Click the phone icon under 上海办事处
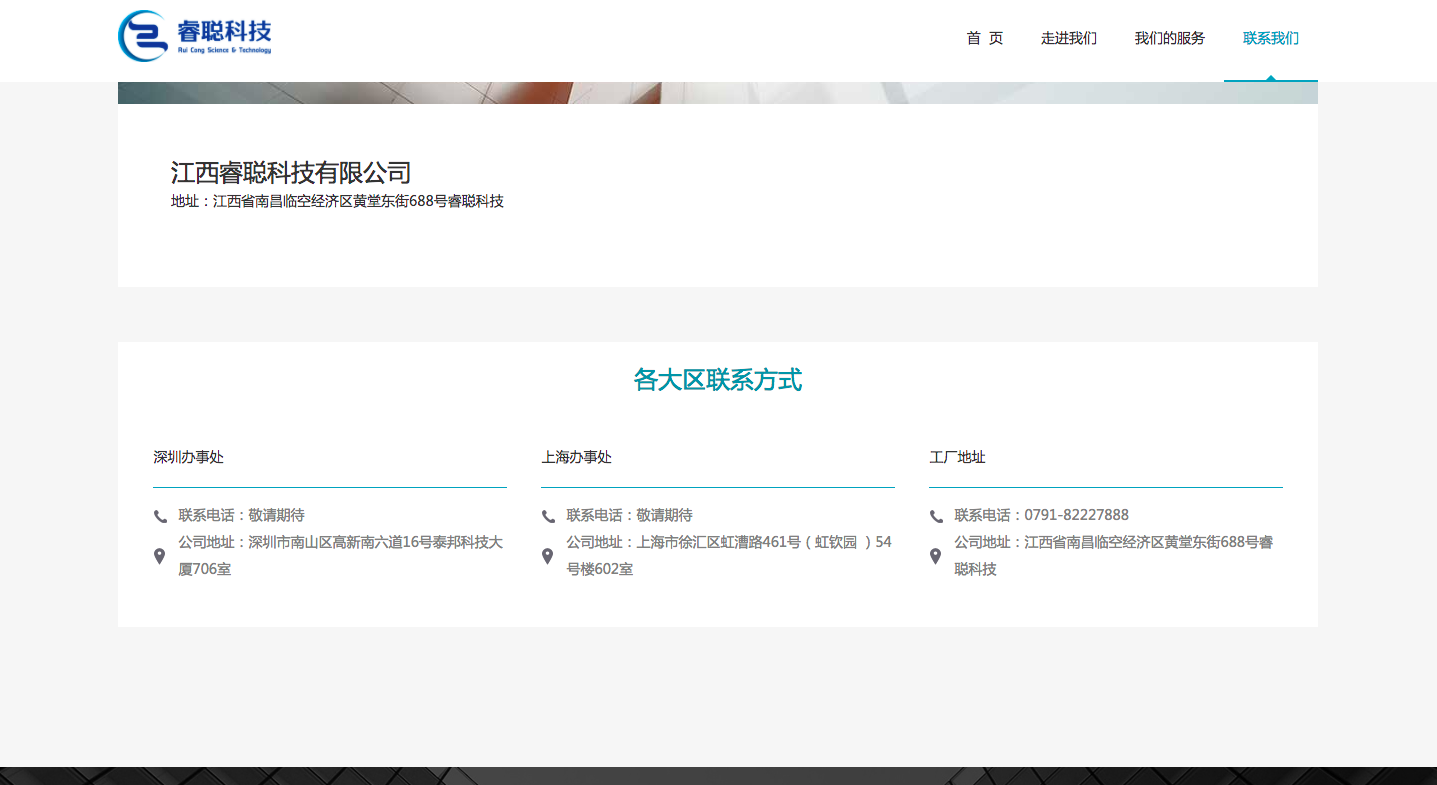 pyautogui.click(x=548, y=516)
